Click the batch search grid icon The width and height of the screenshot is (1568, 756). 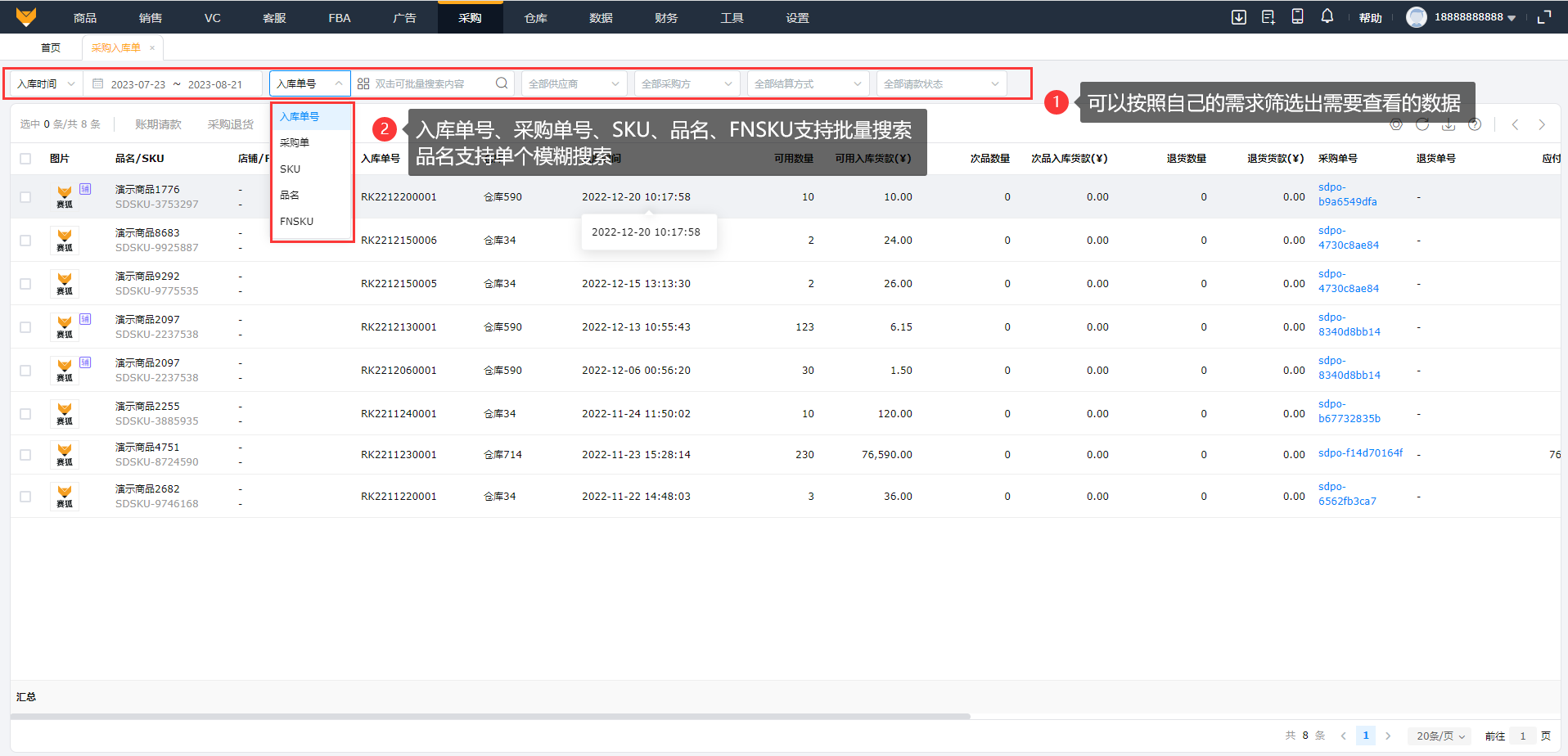[363, 83]
